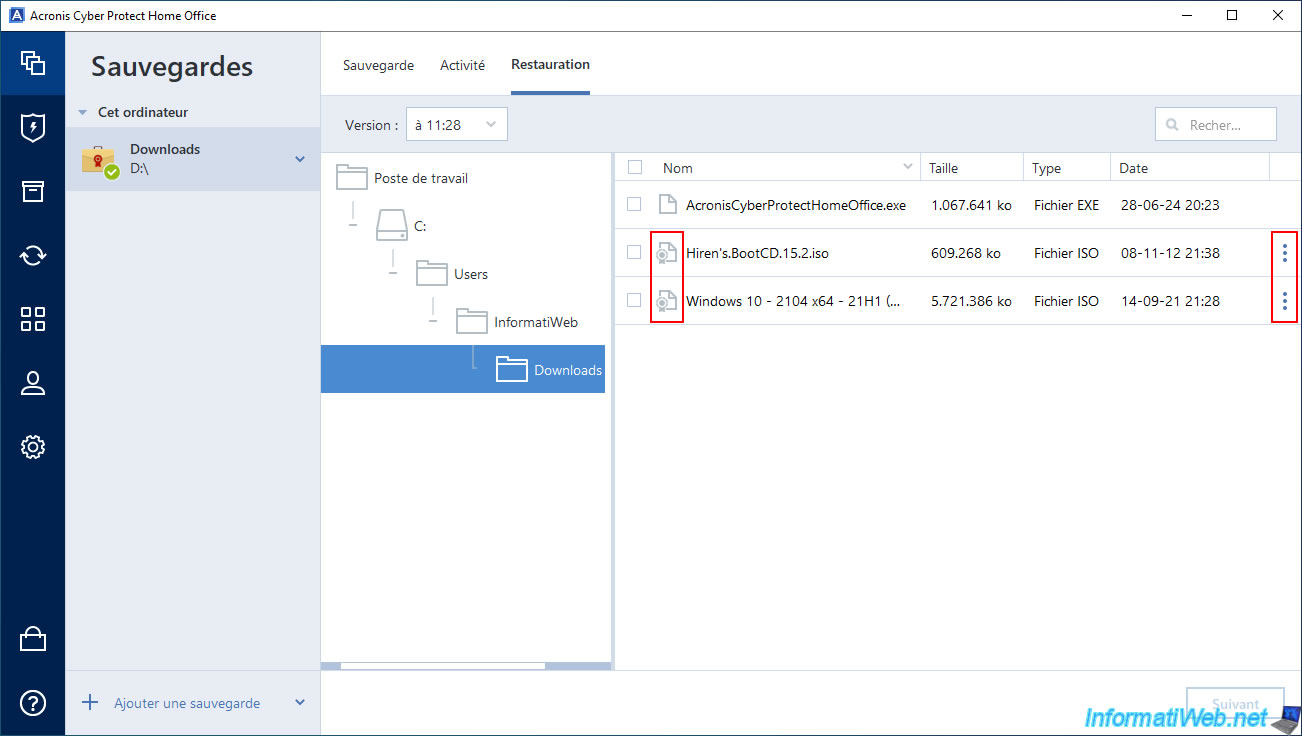Click in the Rechercher search field
The width and height of the screenshot is (1302, 736).
point(1216,125)
